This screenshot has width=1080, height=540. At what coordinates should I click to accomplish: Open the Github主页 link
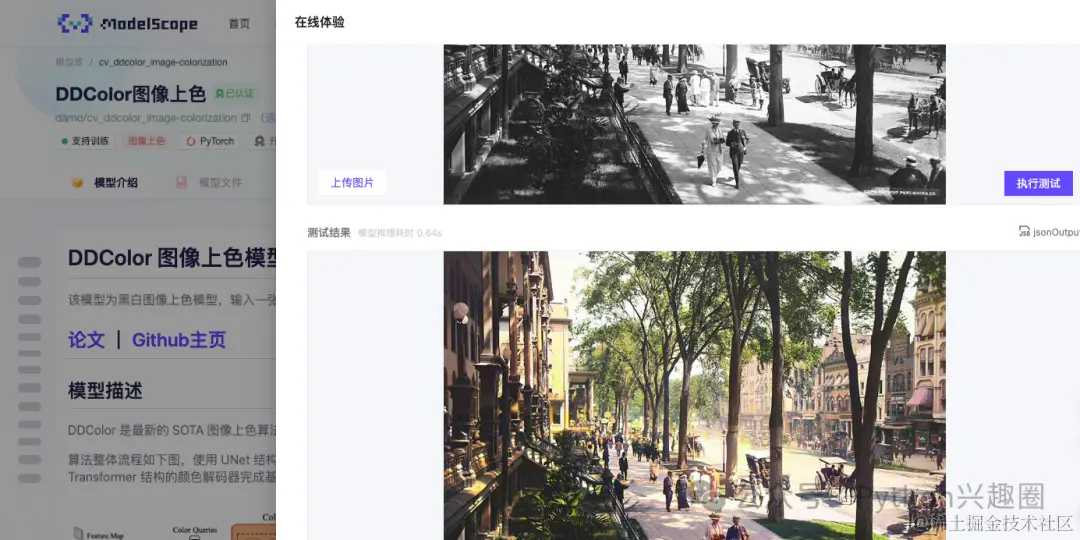[x=179, y=340]
